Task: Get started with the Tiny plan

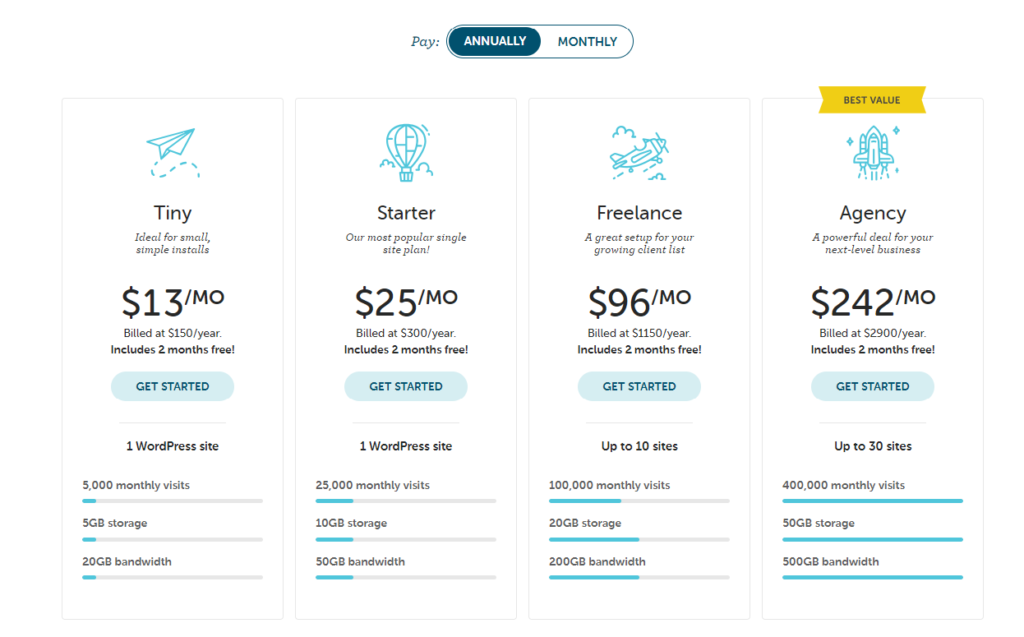Action: pos(172,386)
